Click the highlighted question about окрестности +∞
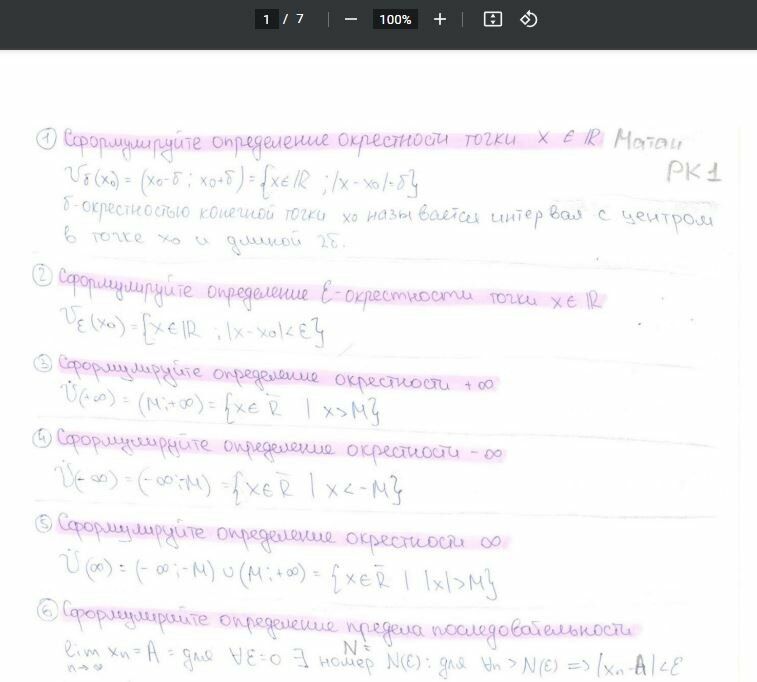The height and width of the screenshot is (682, 757). [x=278, y=376]
